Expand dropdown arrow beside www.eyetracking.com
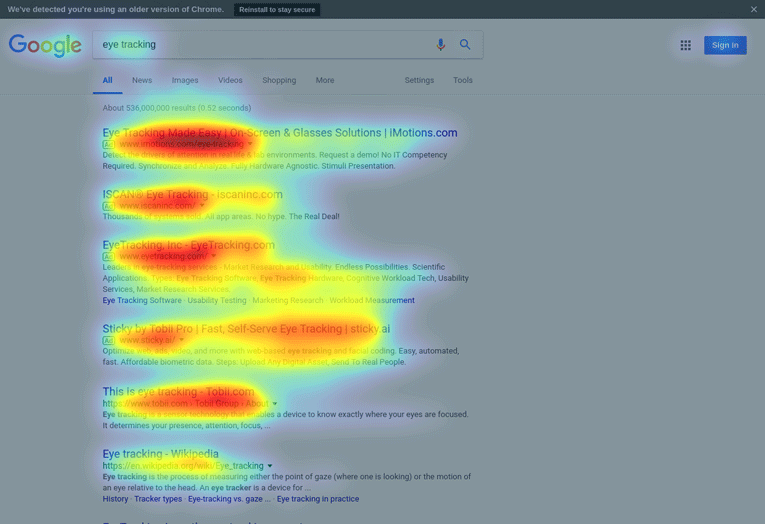This screenshot has width=765, height=524. pyautogui.click(x=213, y=256)
